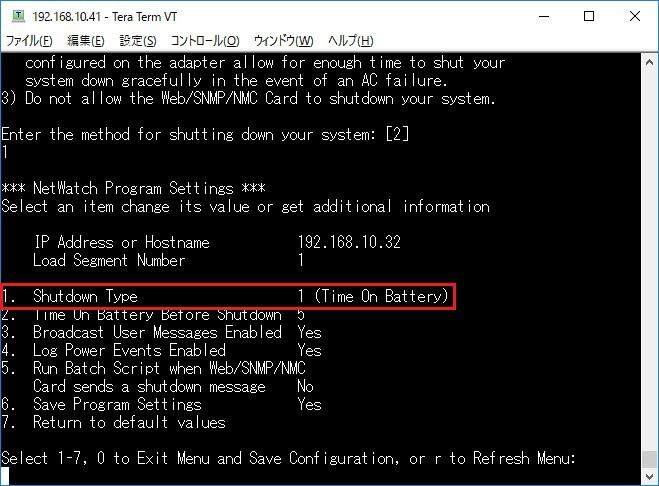This screenshot has width=659, height=486.
Task: Click 'Card sends a shutdown message' text
Action: coord(149,386)
